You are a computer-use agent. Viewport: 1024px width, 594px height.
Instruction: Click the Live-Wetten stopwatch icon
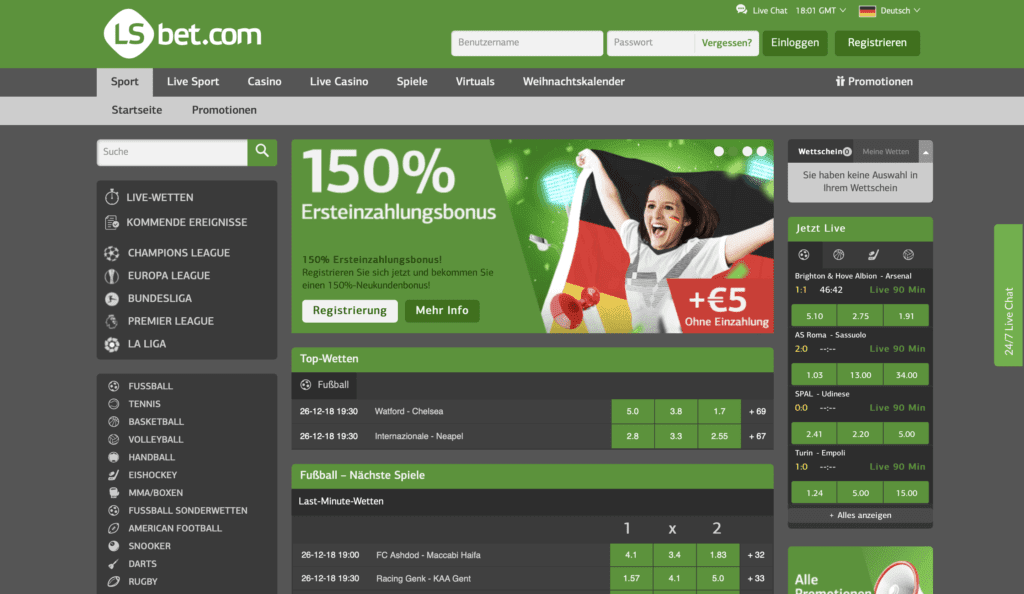[112, 196]
